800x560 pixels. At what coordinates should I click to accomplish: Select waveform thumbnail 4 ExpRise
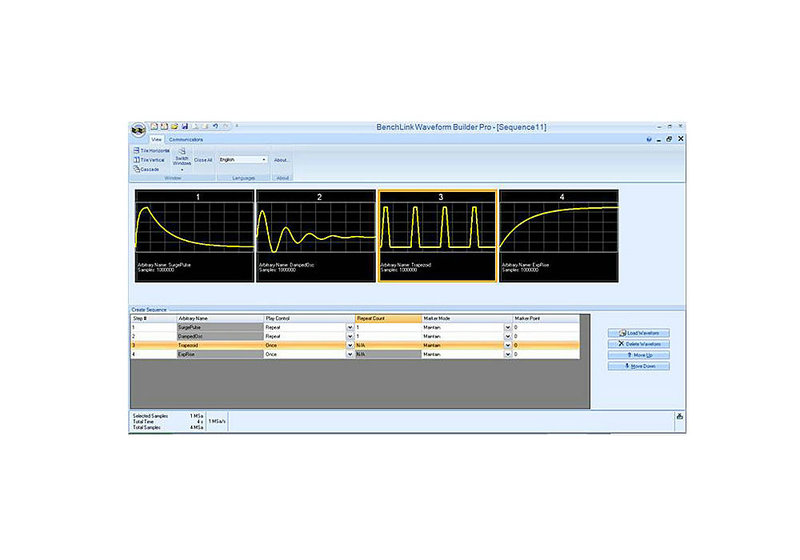pos(559,236)
